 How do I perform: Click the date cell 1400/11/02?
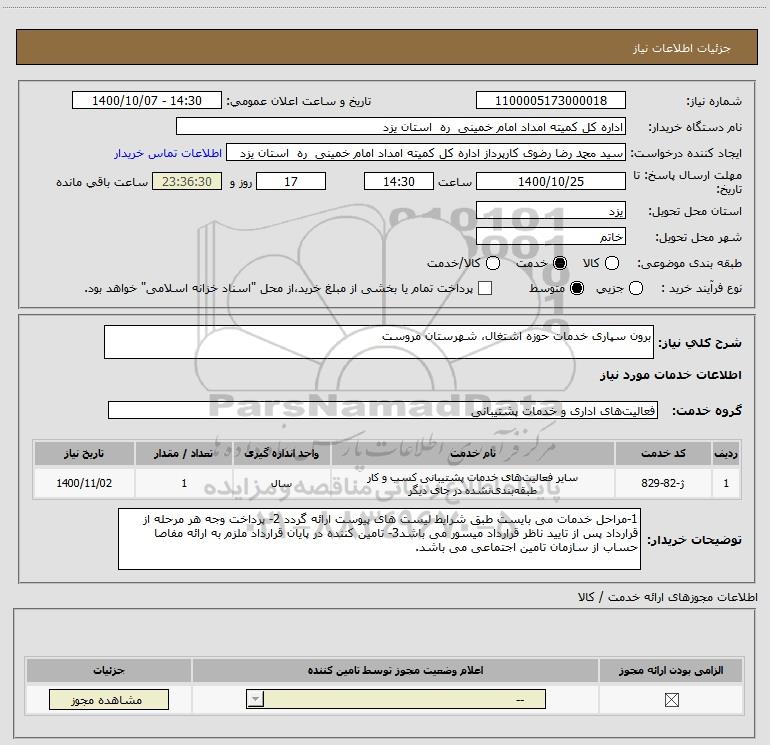[x=84, y=483]
